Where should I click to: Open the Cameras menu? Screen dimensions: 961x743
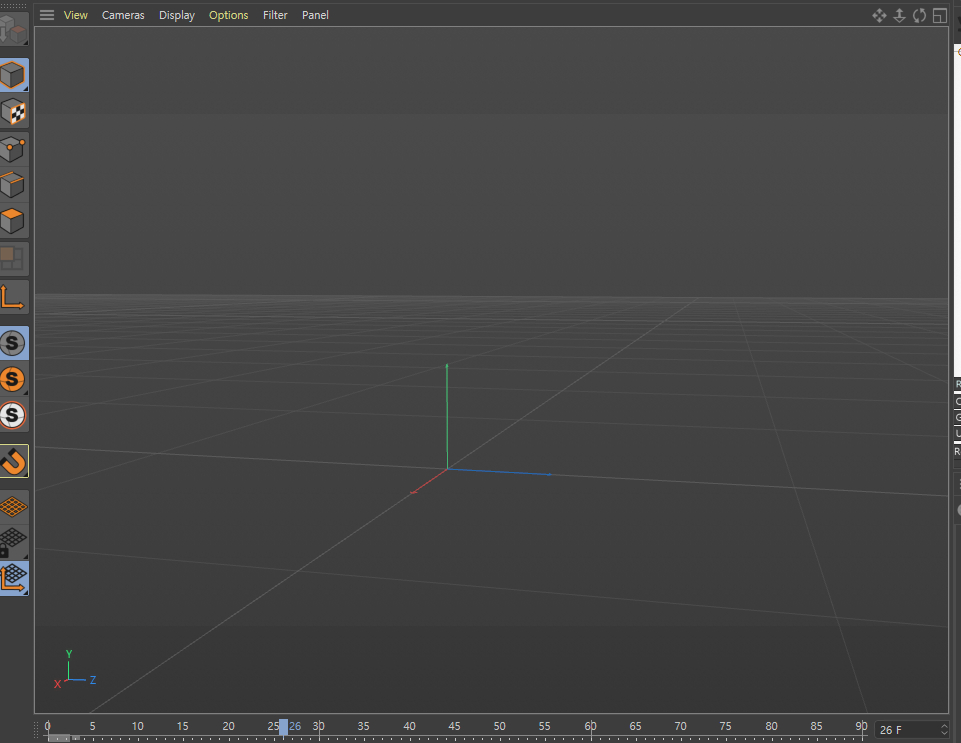click(123, 15)
